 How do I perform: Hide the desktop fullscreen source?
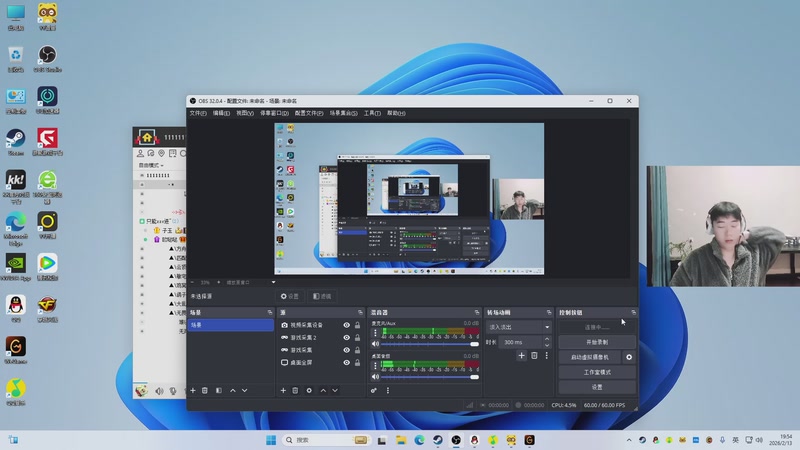pyautogui.click(x=346, y=363)
